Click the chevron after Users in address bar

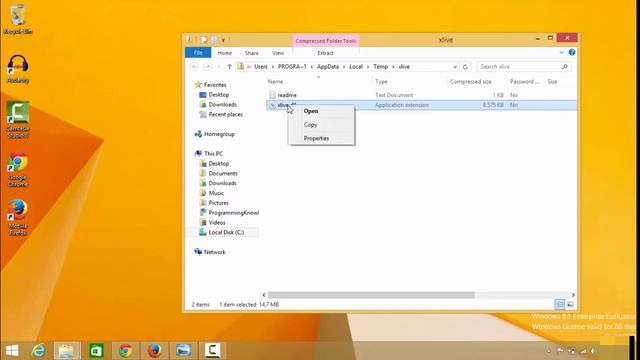pos(273,67)
